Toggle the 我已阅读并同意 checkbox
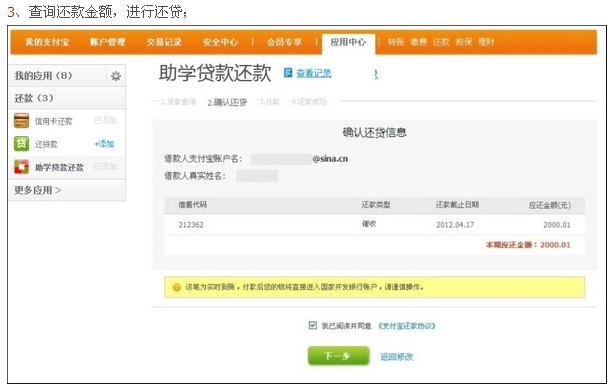 (x=313, y=325)
